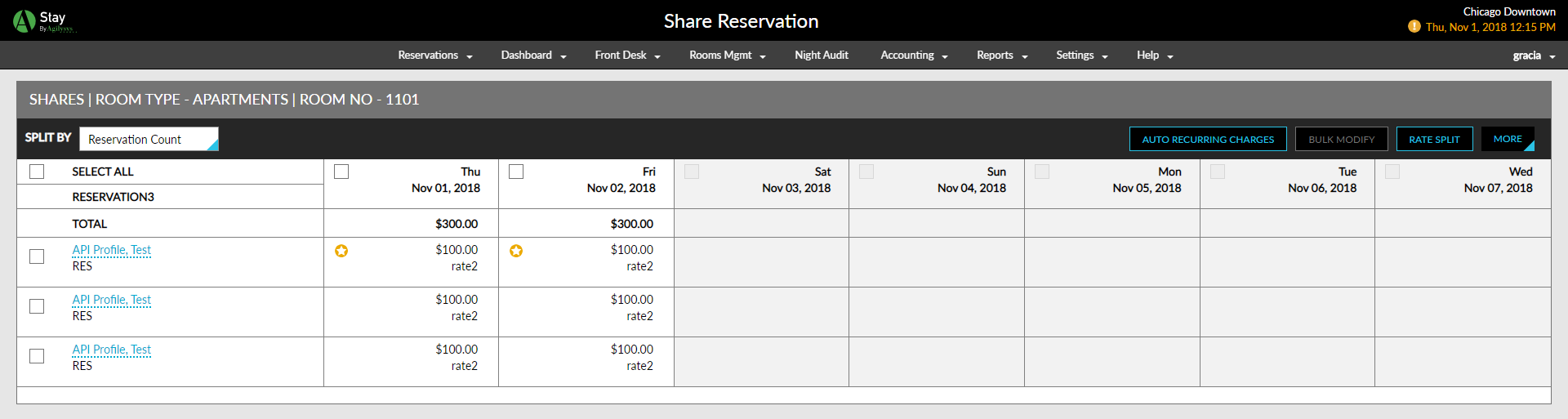
Task: Expand the MORE options dropdown
Action: click(1508, 139)
